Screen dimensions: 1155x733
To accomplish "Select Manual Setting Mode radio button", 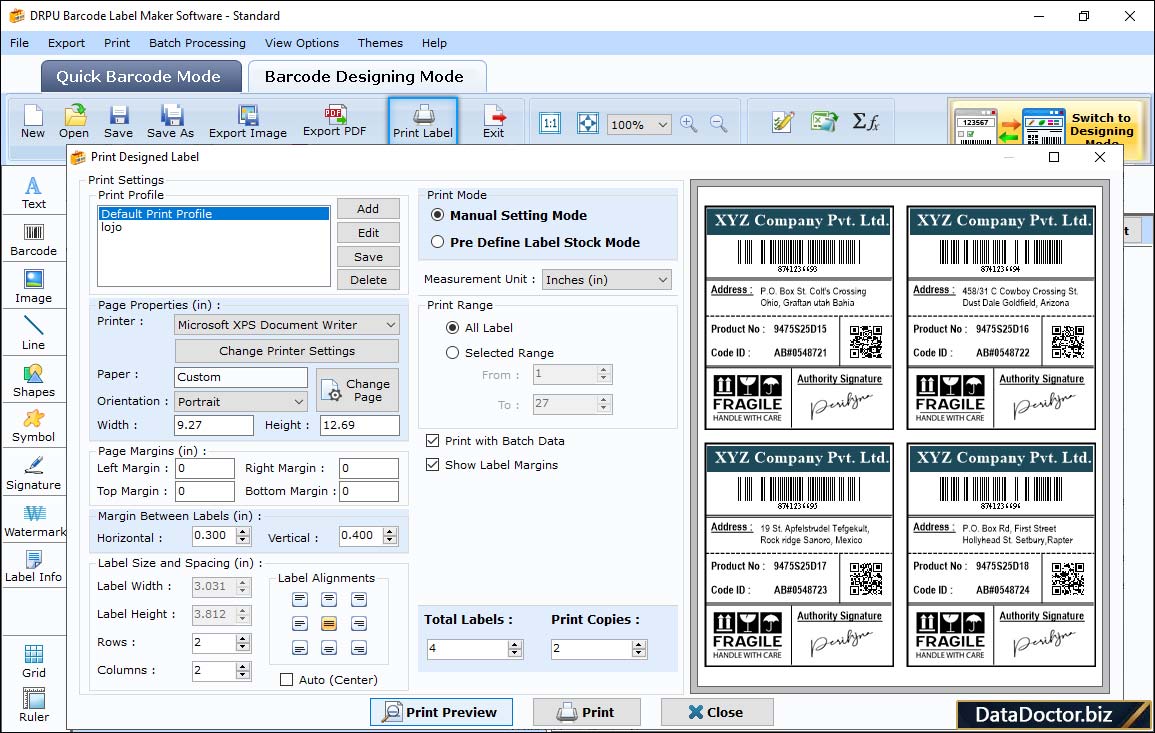I will coord(438,215).
